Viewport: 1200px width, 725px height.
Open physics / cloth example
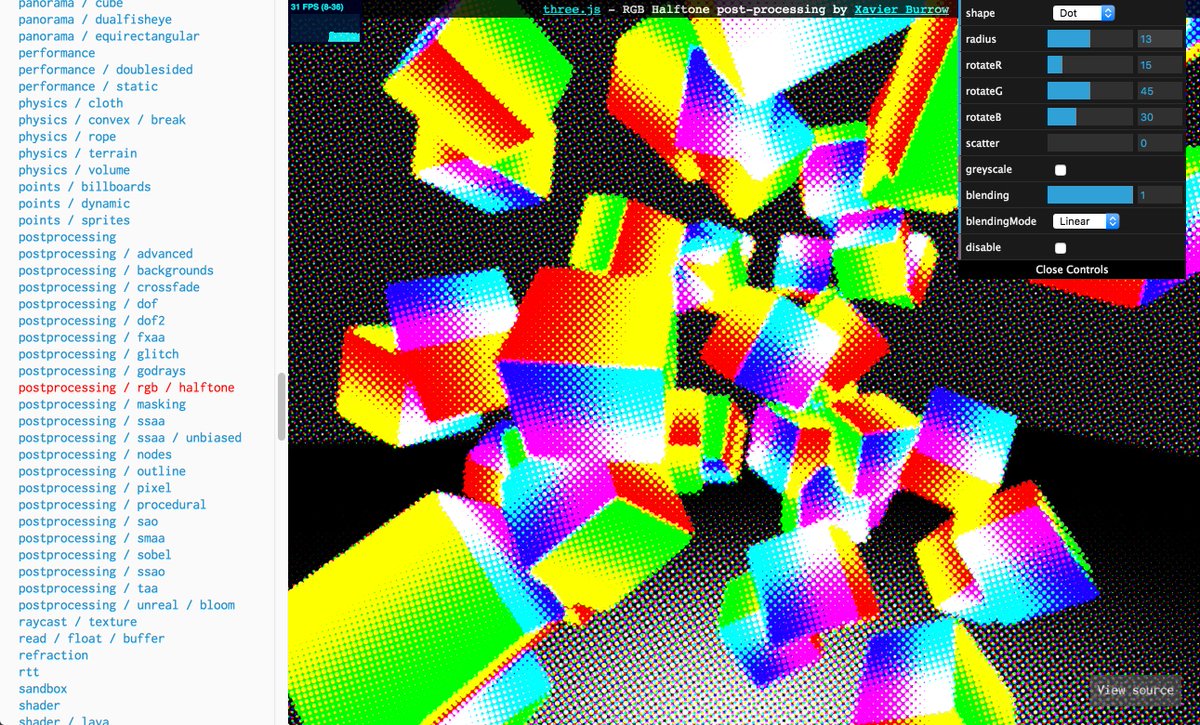tap(71, 103)
